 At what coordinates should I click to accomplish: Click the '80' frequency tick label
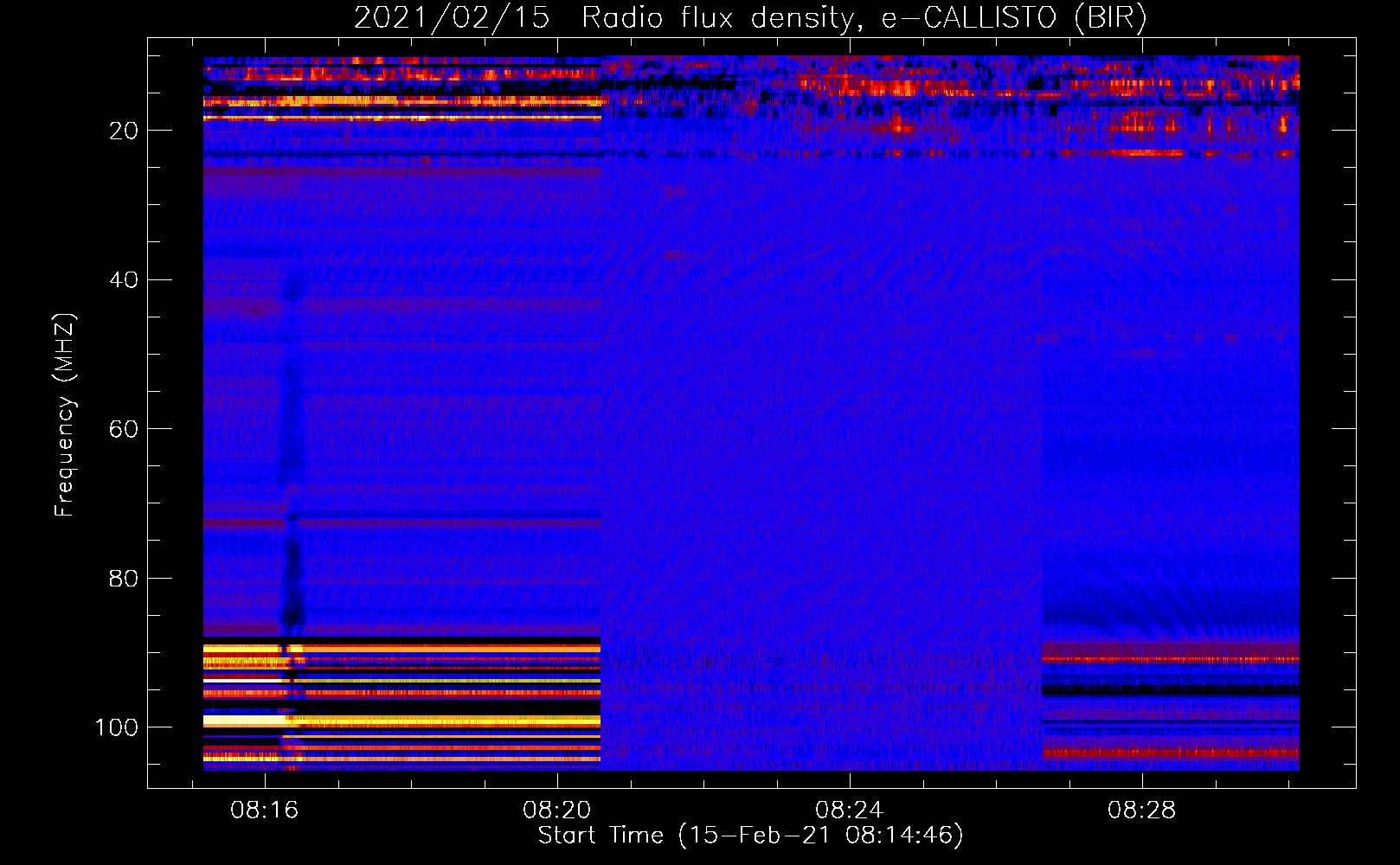tap(124, 579)
